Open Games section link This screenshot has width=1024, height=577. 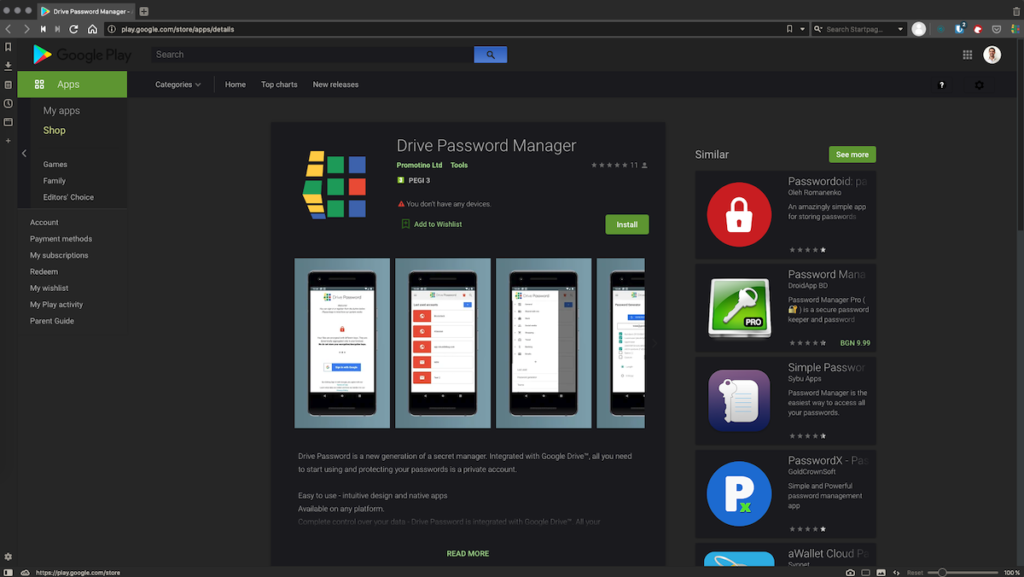tap(55, 164)
